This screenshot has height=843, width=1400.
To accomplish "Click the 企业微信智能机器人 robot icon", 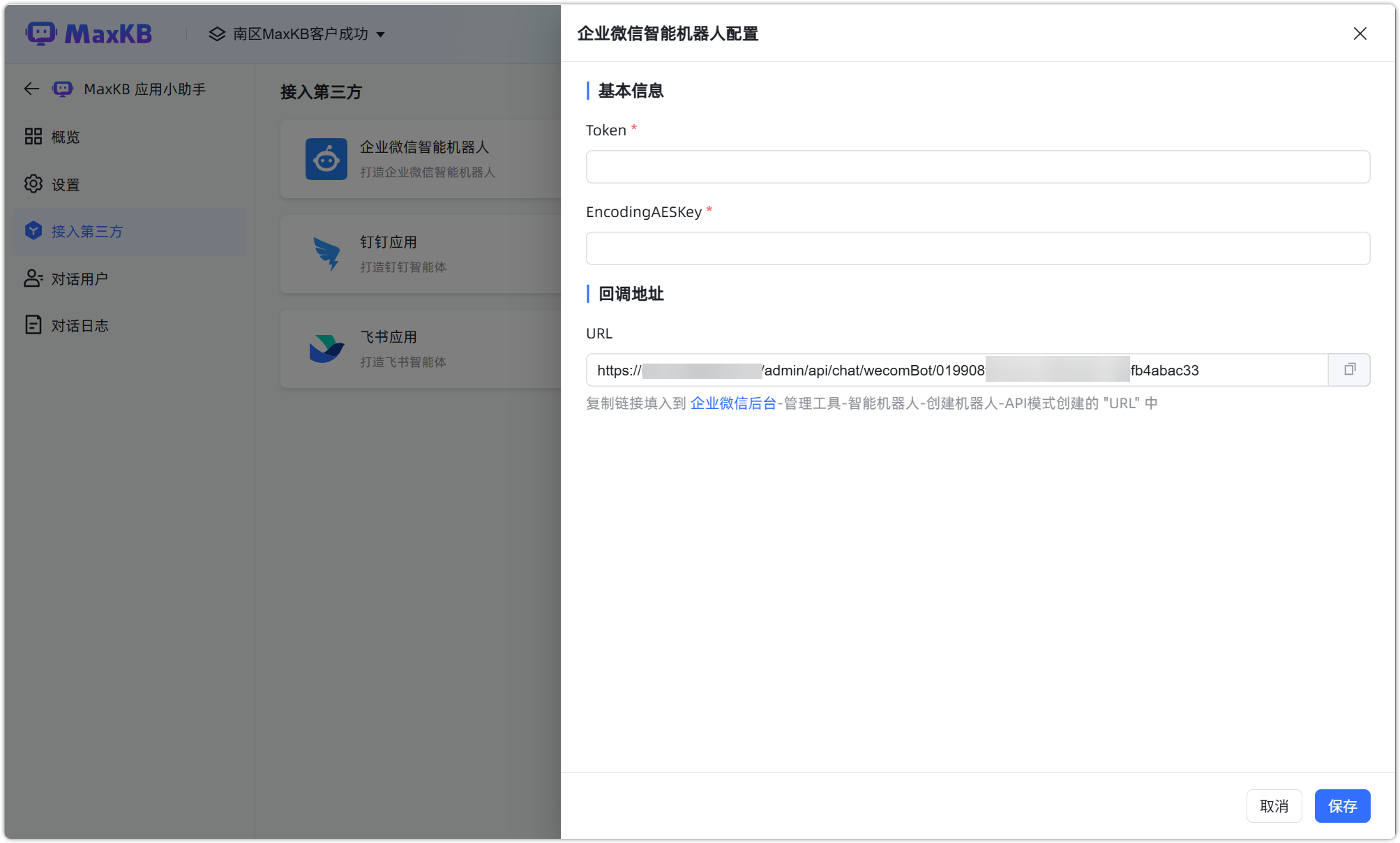I will pos(326,159).
